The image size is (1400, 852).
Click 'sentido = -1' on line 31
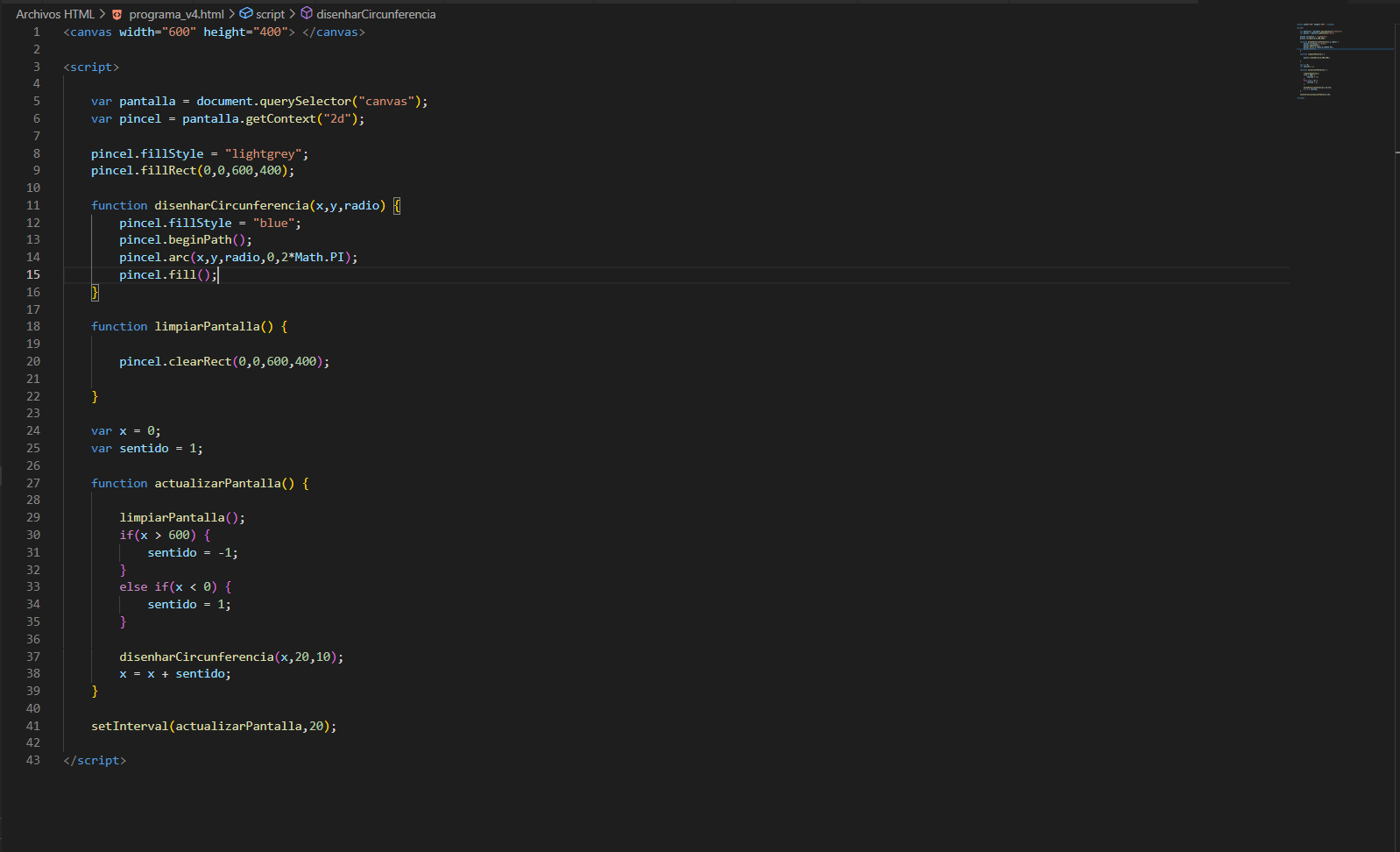tap(189, 552)
